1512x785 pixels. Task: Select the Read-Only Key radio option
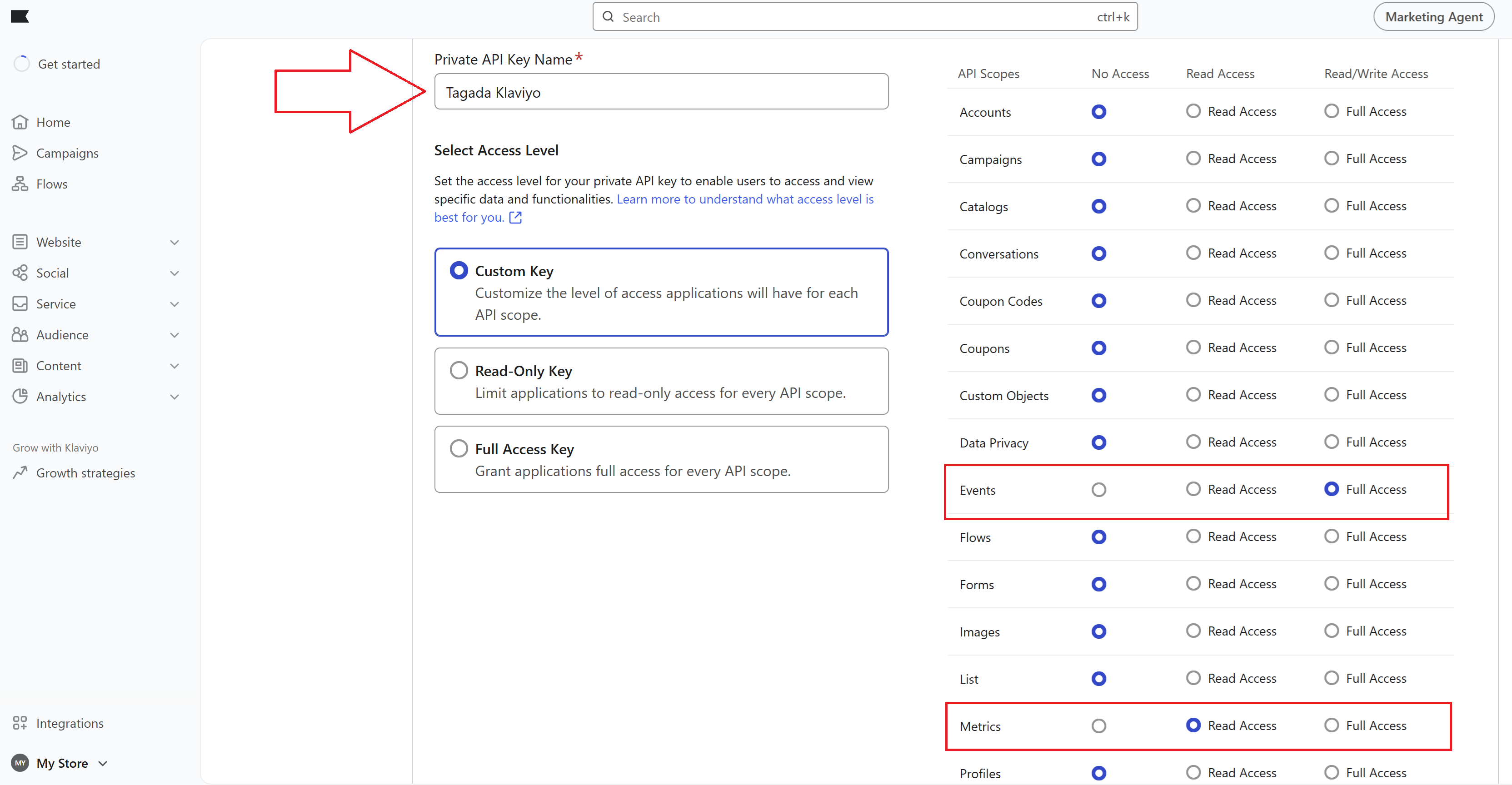click(x=459, y=371)
